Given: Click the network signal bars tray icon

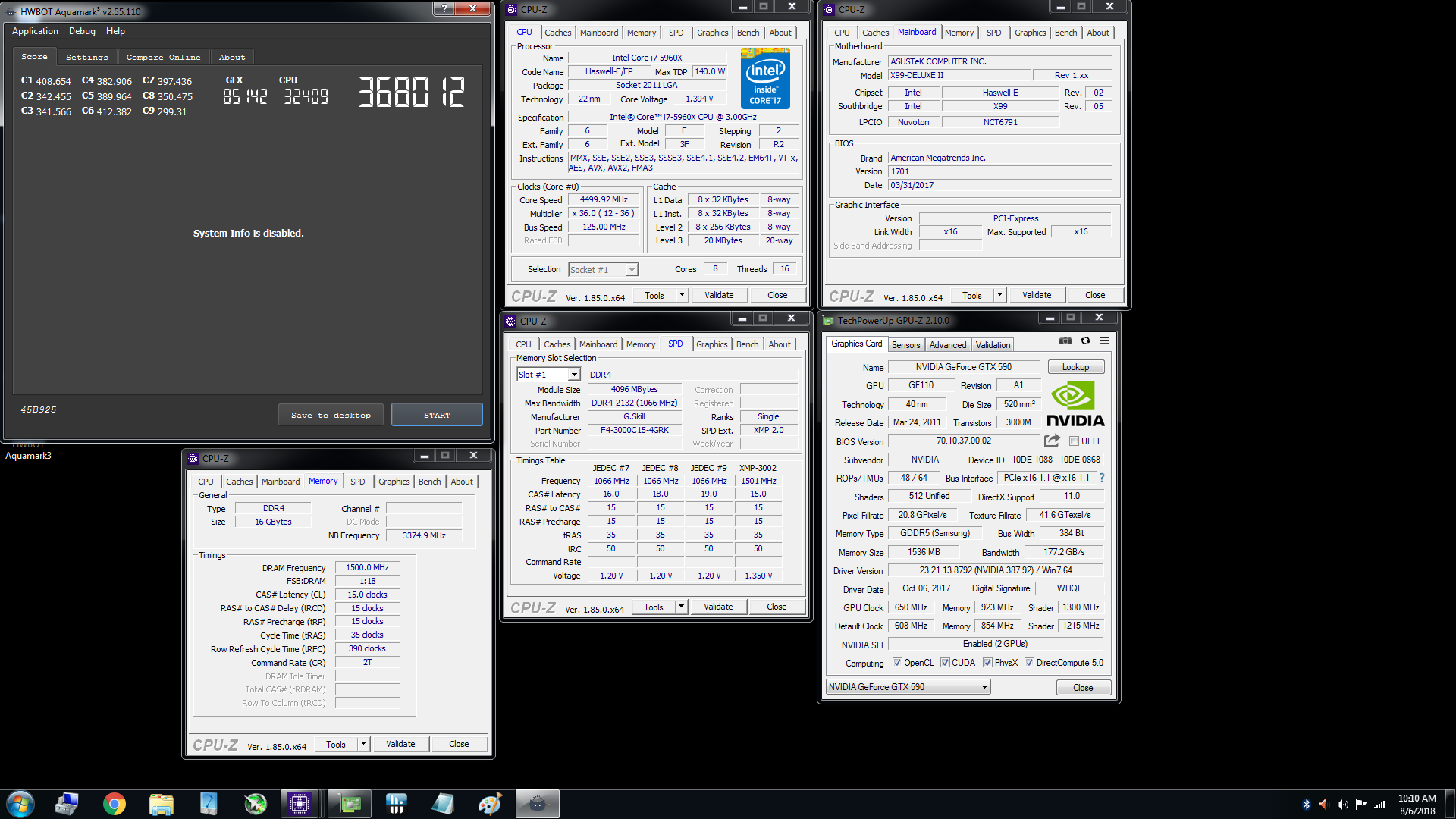Looking at the screenshot, I should tap(1379, 805).
